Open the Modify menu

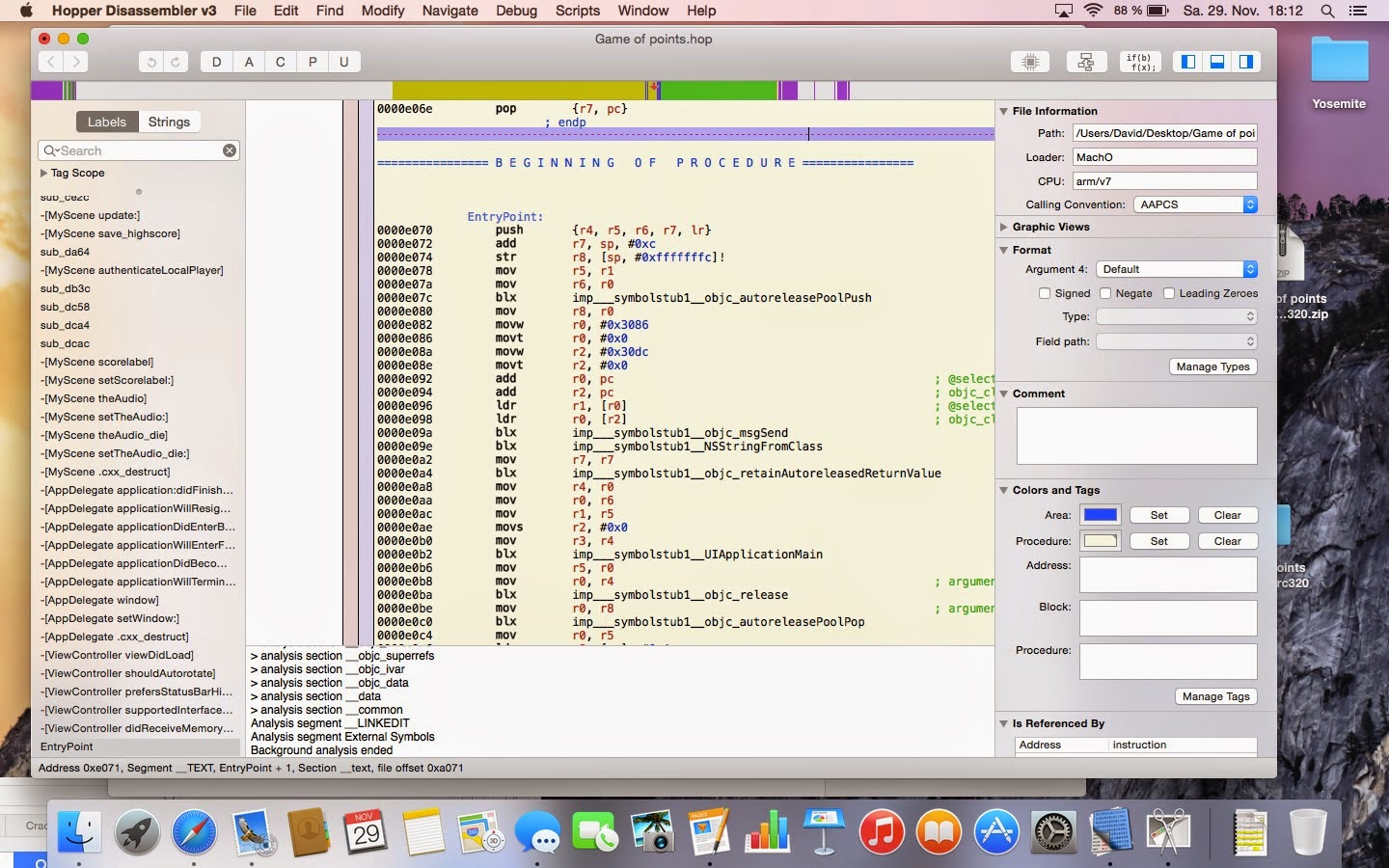click(383, 11)
